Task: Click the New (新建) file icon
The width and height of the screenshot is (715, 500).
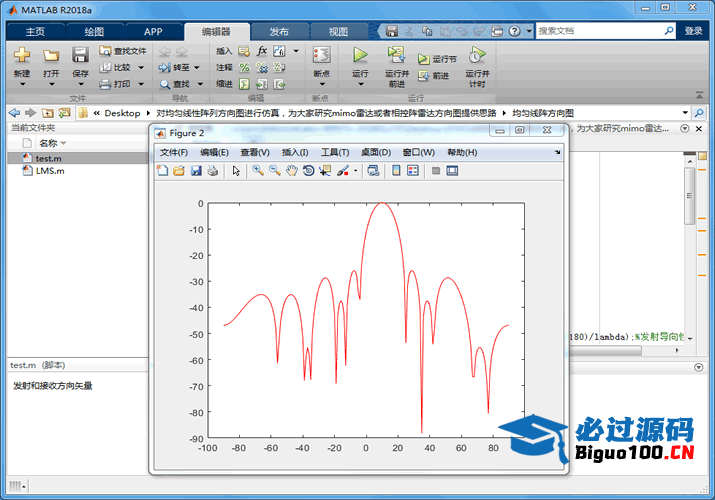Action: (x=22, y=55)
